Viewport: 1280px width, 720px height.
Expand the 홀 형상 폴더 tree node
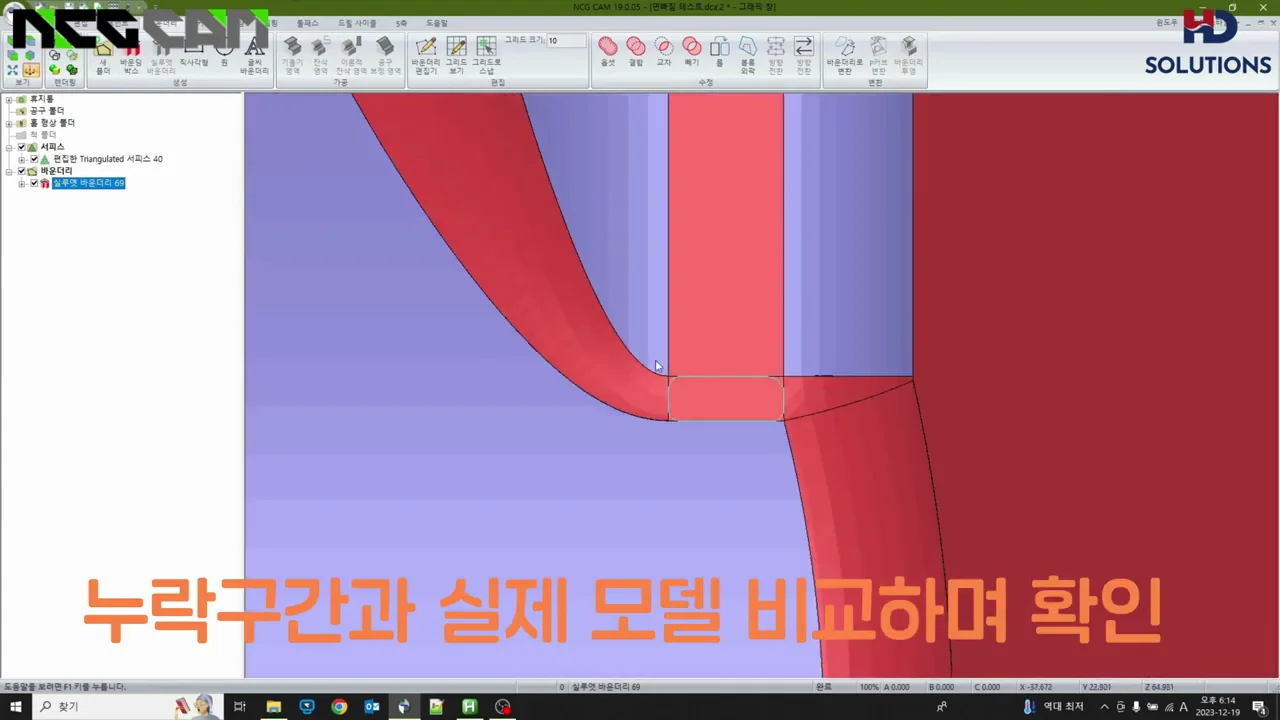(x=9, y=123)
